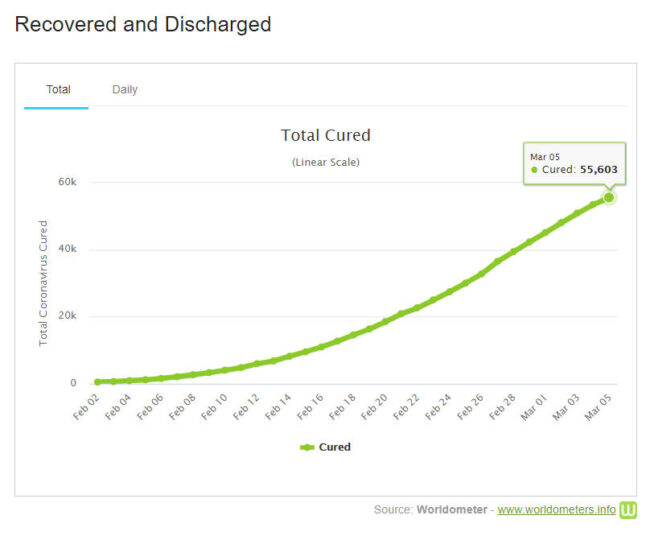Click the Feb 02 x-axis label
Image resolution: width=650 pixels, height=540 pixels.
(88, 406)
